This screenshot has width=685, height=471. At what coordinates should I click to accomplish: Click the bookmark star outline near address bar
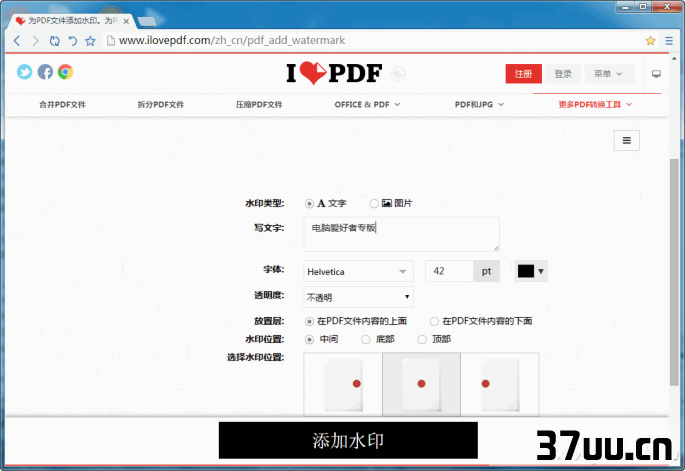click(90, 41)
